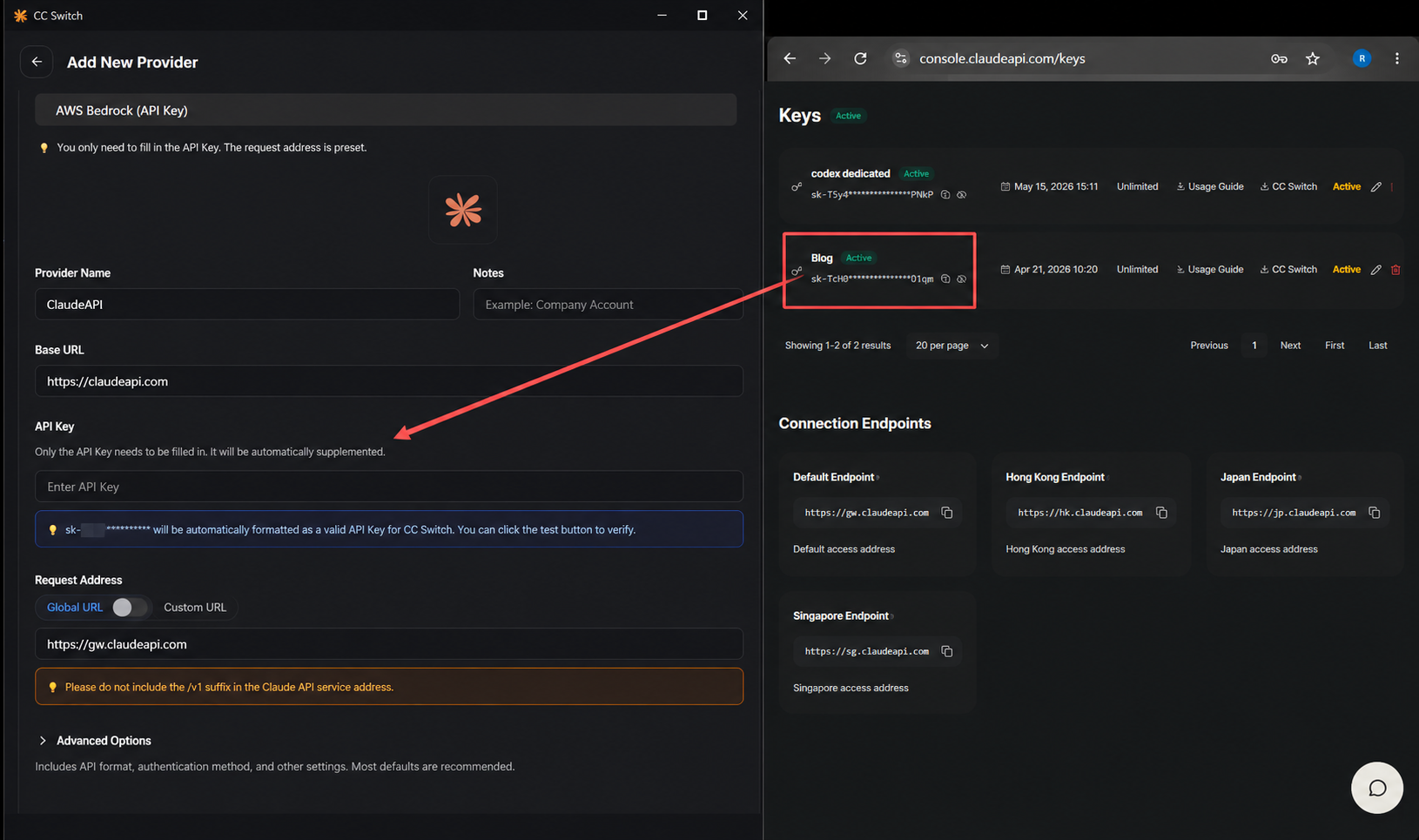Viewport: 1419px width, 840px height.
Task: Open Usage Guide for the Blog key
Action: point(1209,270)
